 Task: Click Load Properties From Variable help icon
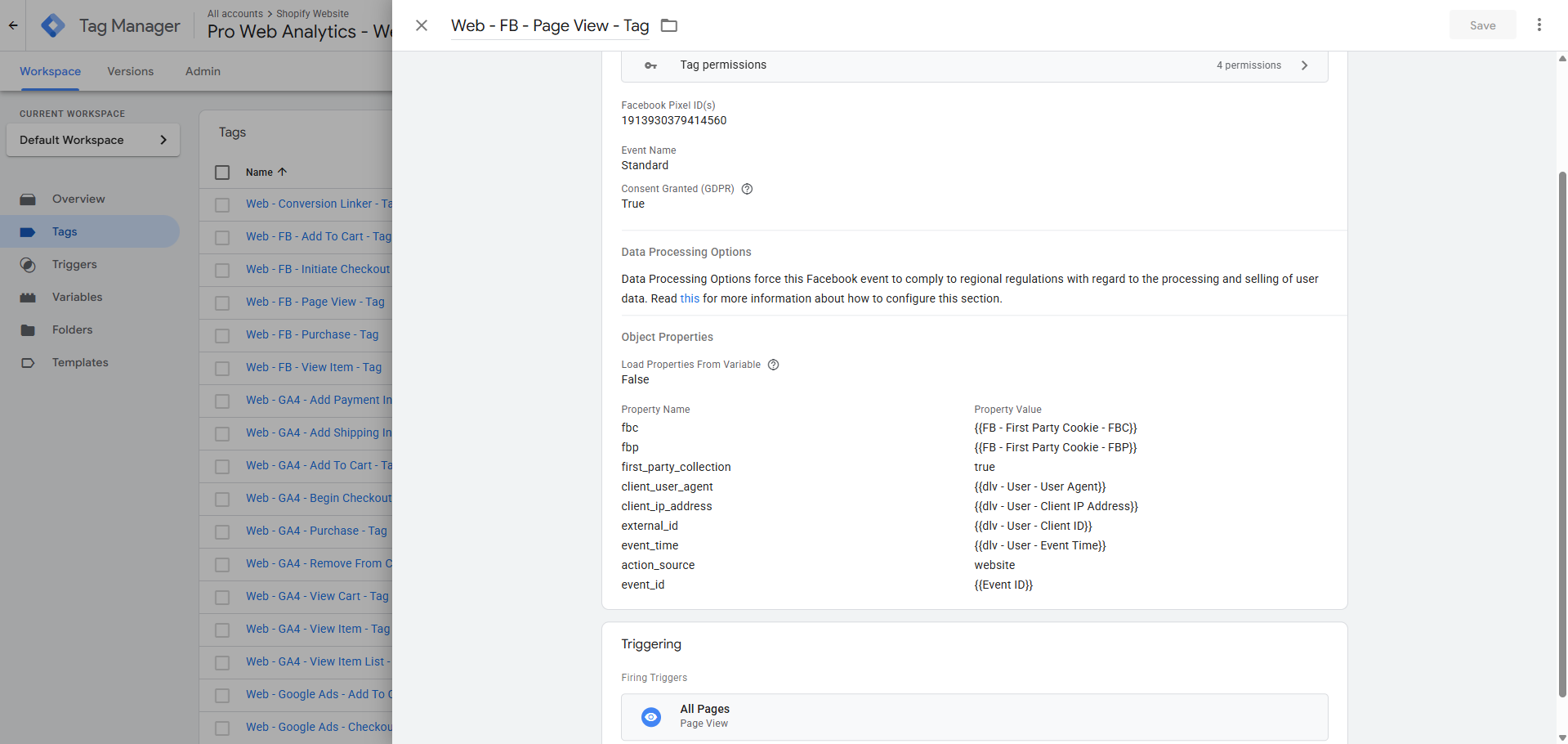click(773, 365)
